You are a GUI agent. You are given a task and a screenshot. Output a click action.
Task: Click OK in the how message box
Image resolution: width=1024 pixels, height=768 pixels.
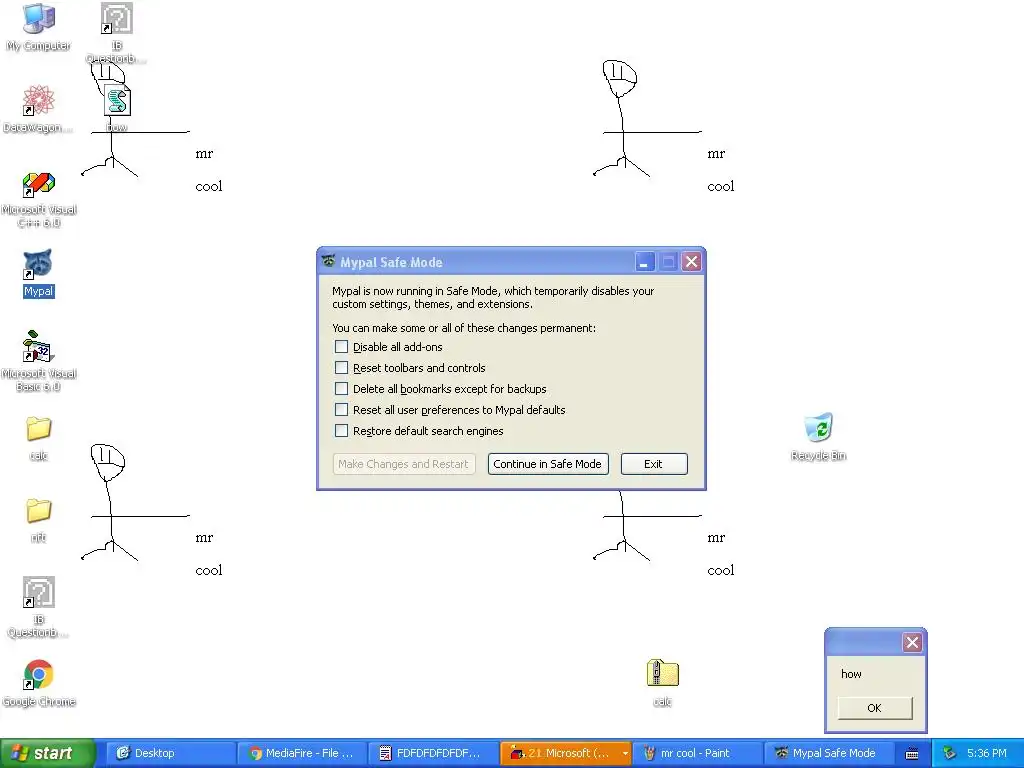click(x=874, y=708)
